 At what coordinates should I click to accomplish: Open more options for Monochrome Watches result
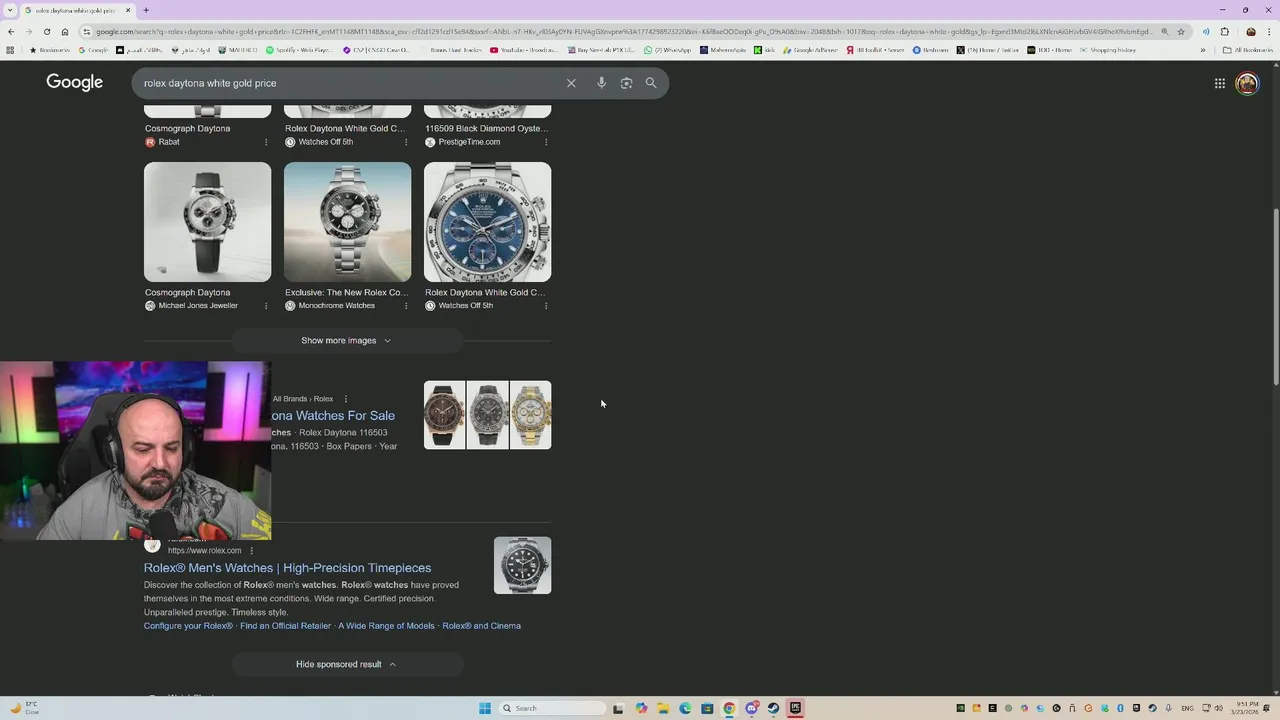pos(406,306)
